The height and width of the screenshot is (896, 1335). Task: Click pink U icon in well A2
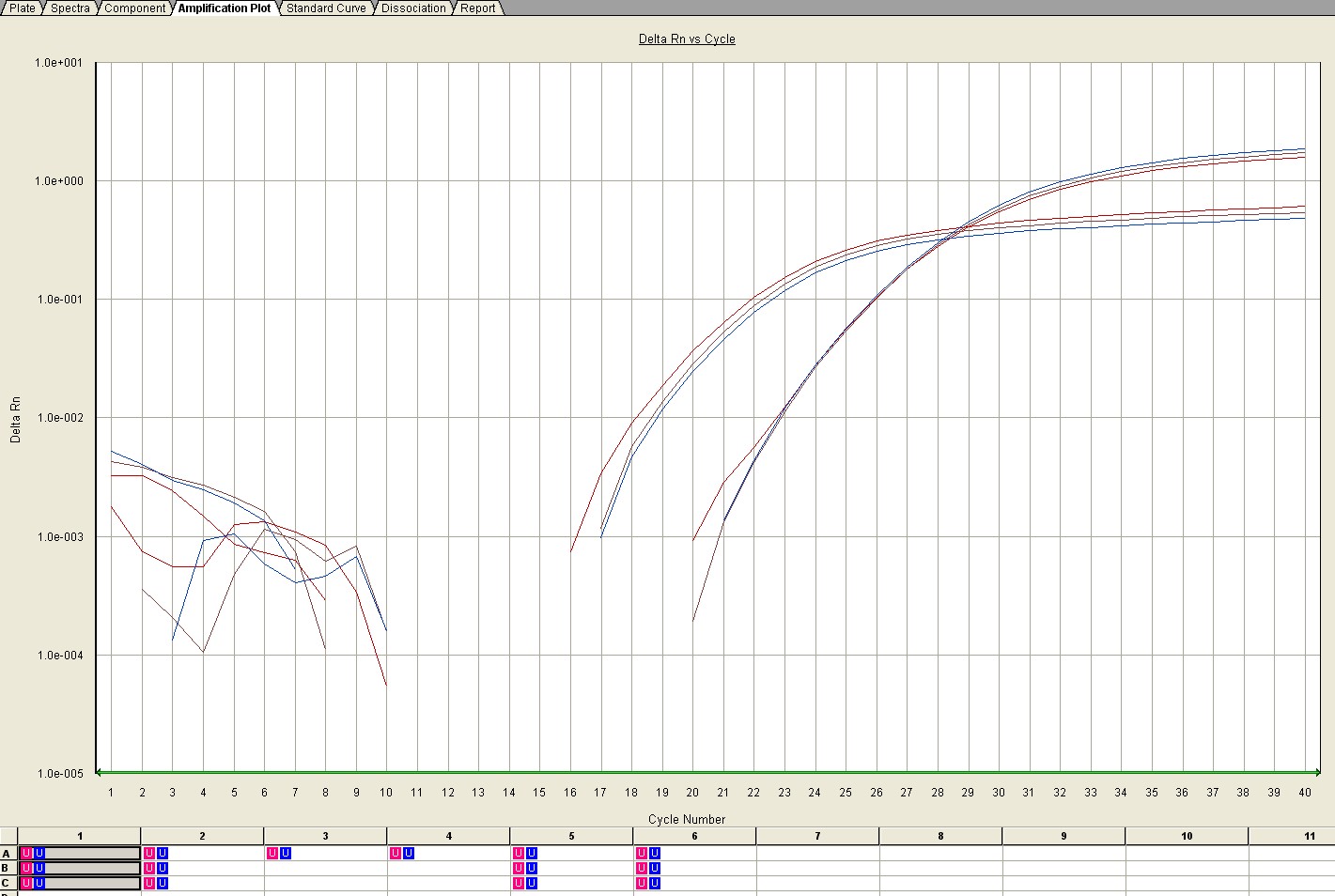click(149, 854)
